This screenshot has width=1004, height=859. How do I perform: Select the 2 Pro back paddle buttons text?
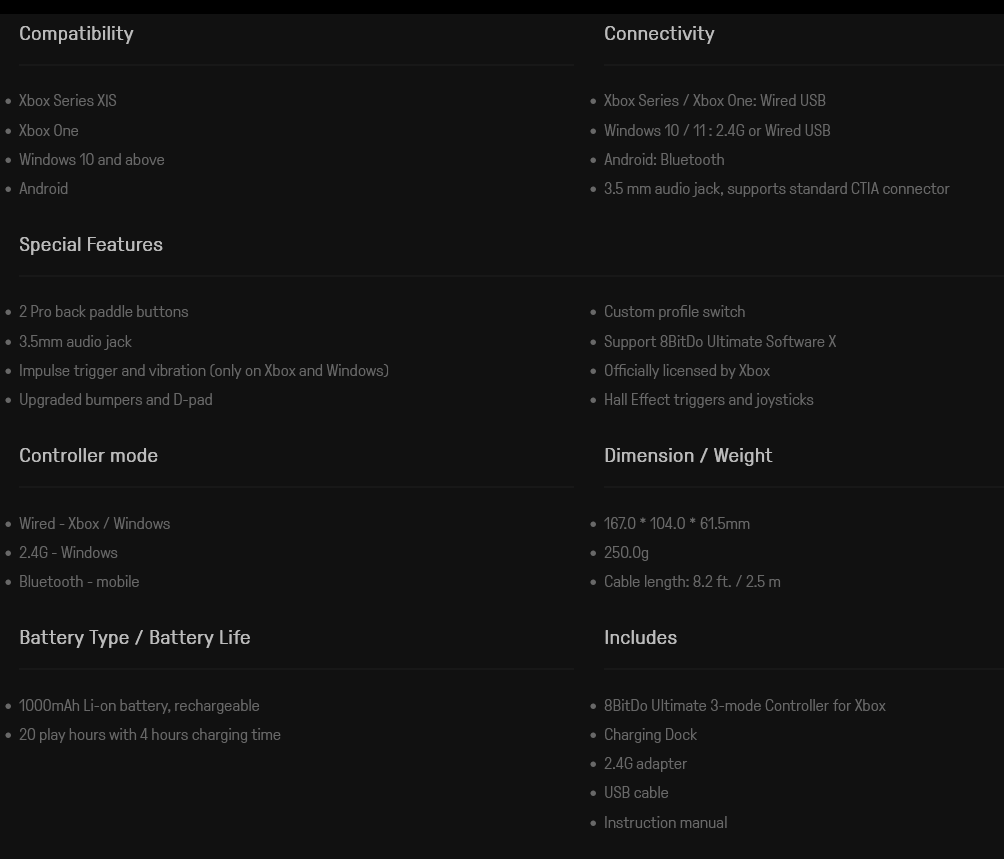(103, 311)
